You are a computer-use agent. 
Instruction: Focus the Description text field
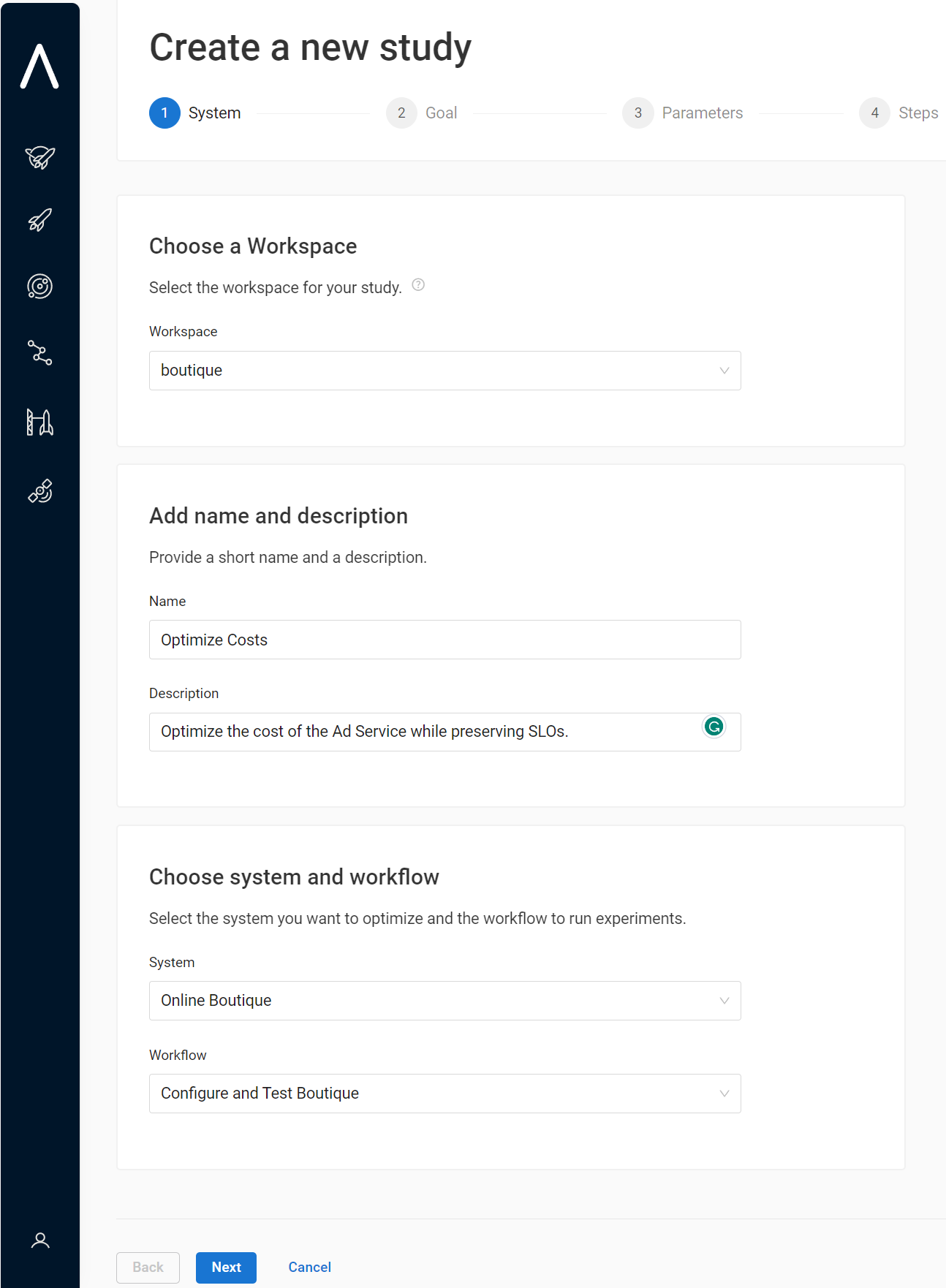[x=424, y=732]
